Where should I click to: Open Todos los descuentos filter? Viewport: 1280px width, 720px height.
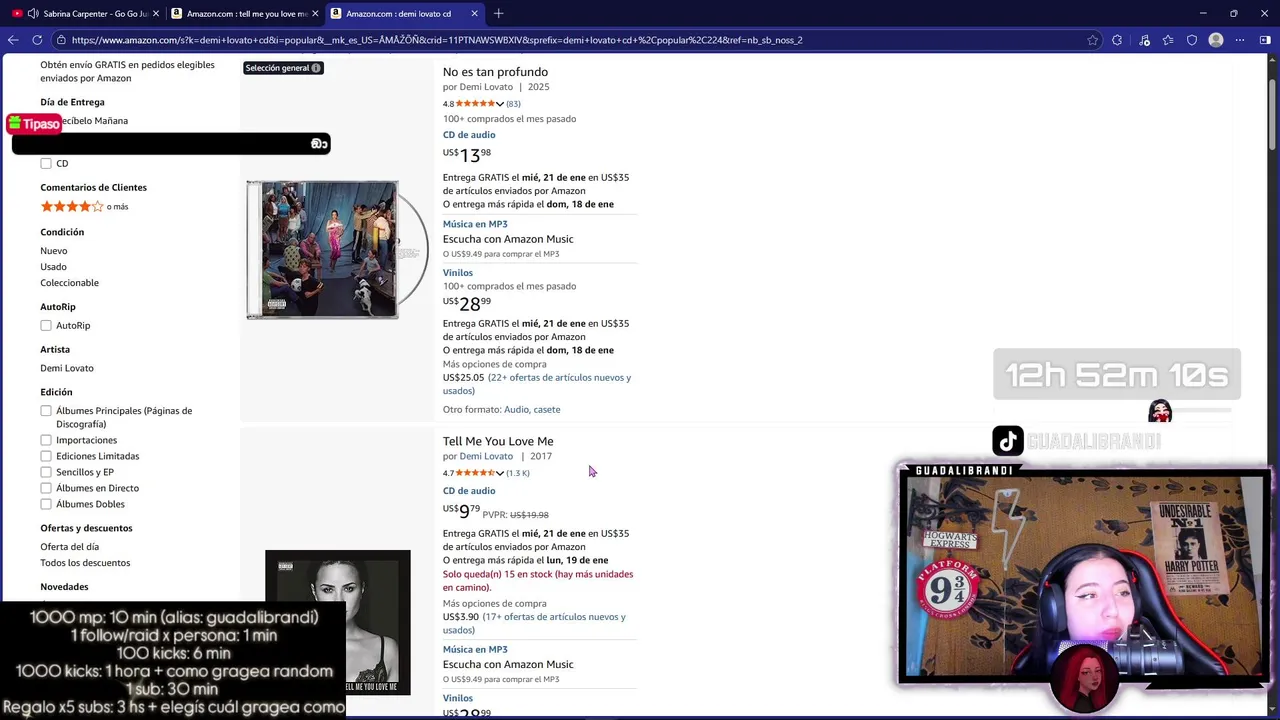coord(85,563)
